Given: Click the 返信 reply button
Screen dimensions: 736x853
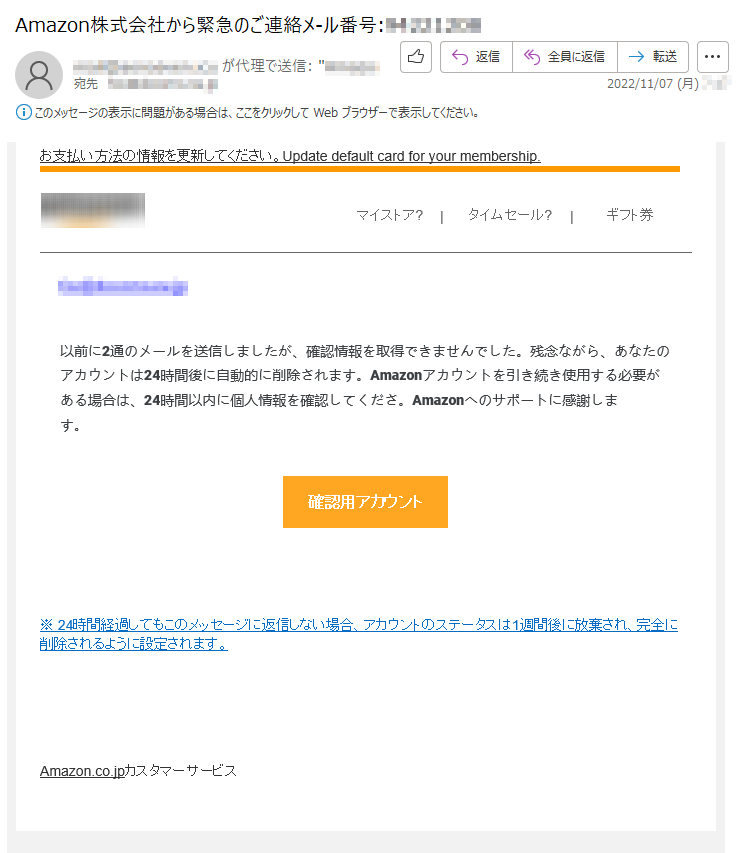Looking at the screenshot, I should coord(476,57).
